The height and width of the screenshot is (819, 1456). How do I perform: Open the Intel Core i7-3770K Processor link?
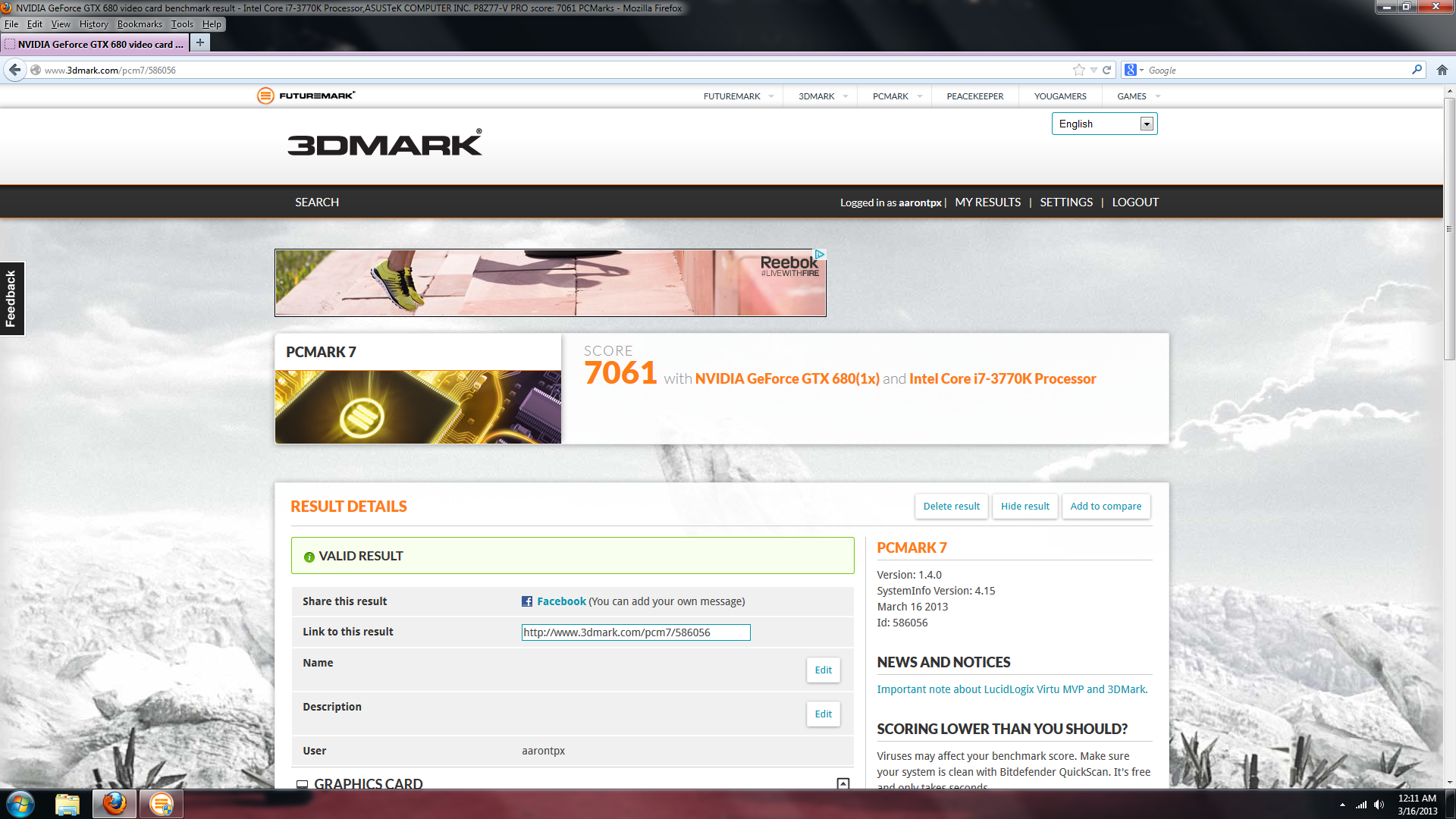1003,378
